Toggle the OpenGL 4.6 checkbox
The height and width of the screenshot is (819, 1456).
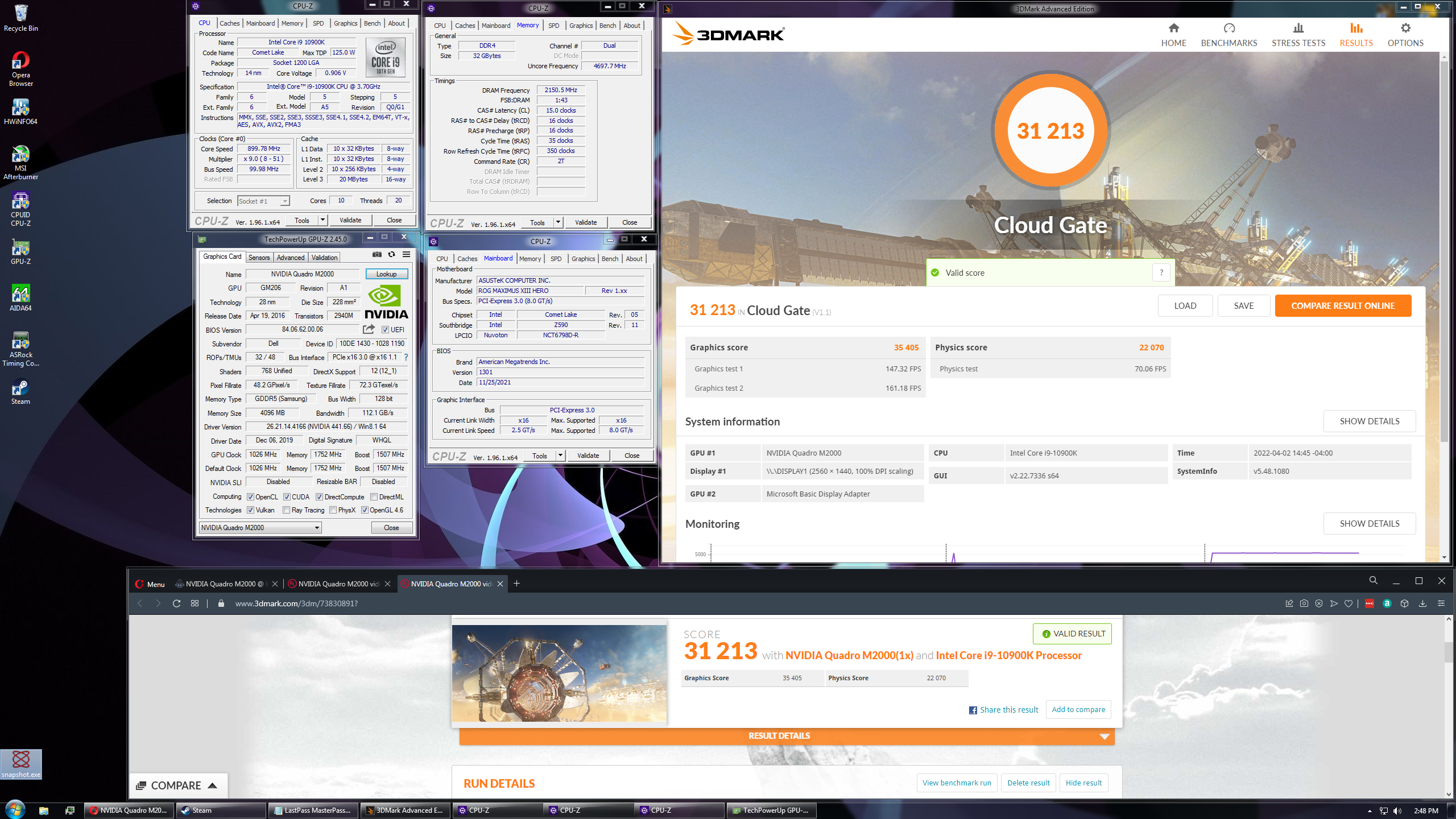pos(365,510)
